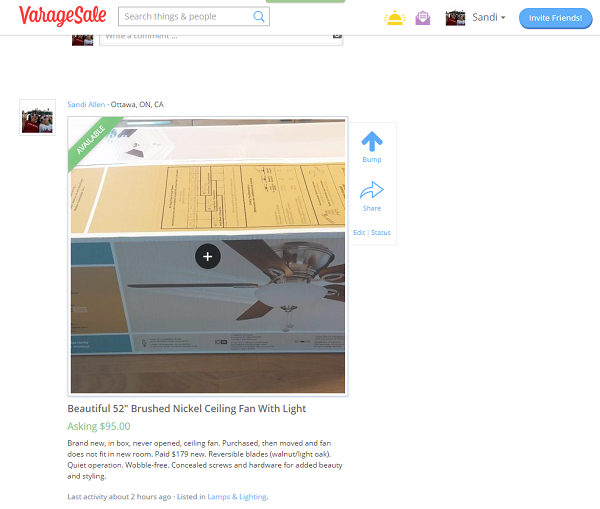Open the Sandi Allen profile link
600x509 pixels.
(86, 104)
